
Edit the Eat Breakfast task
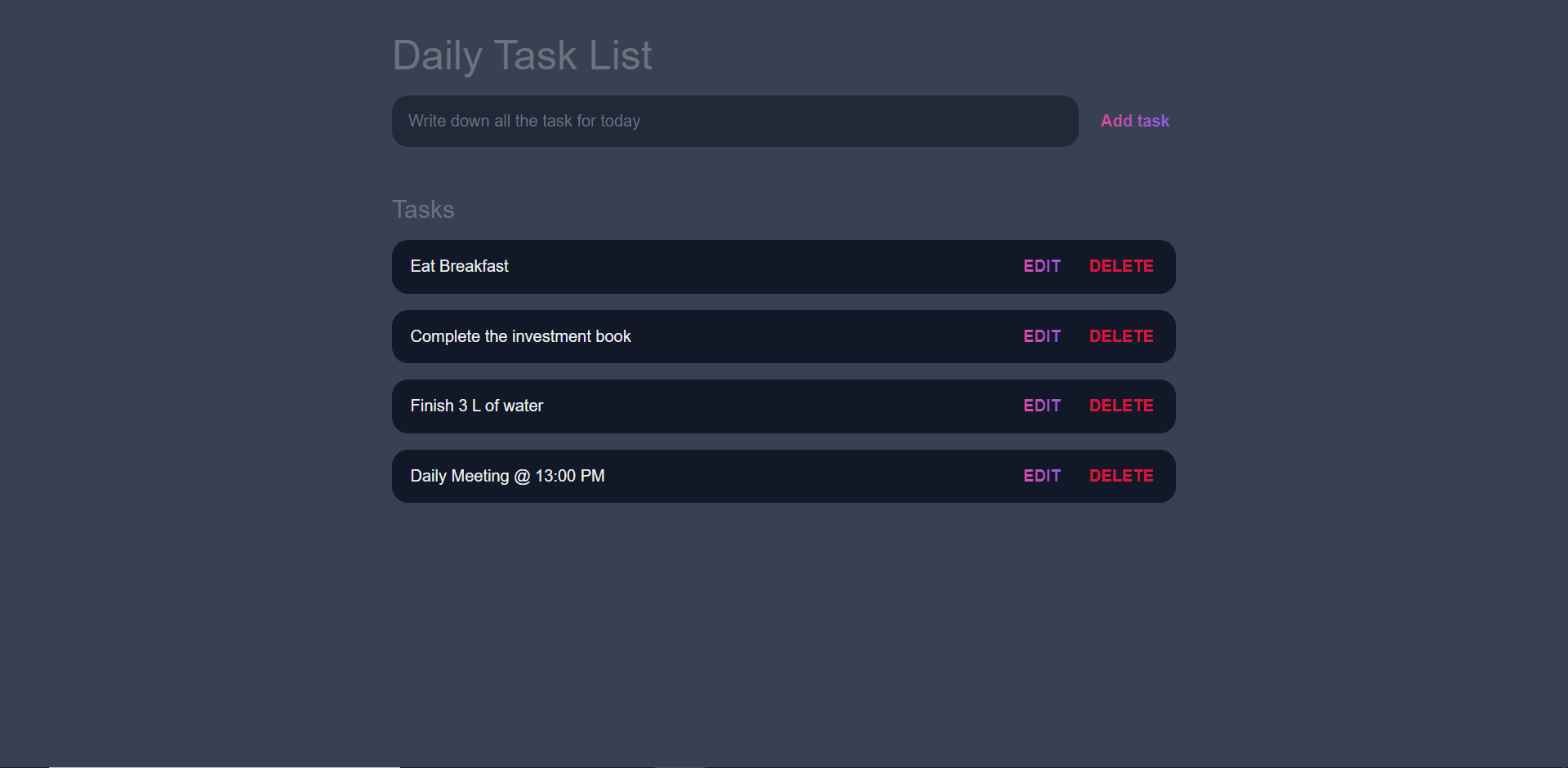point(1041,266)
